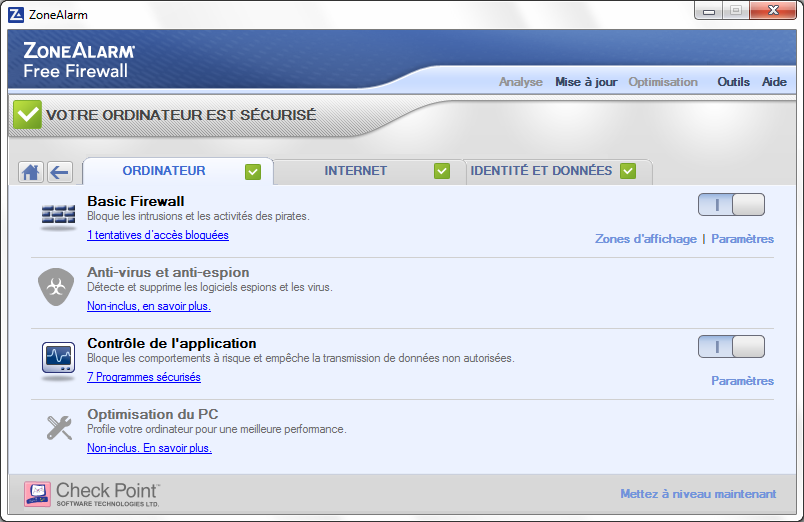Click the PC optimisation wrench icon
This screenshot has width=804, height=522.
pos(58,428)
